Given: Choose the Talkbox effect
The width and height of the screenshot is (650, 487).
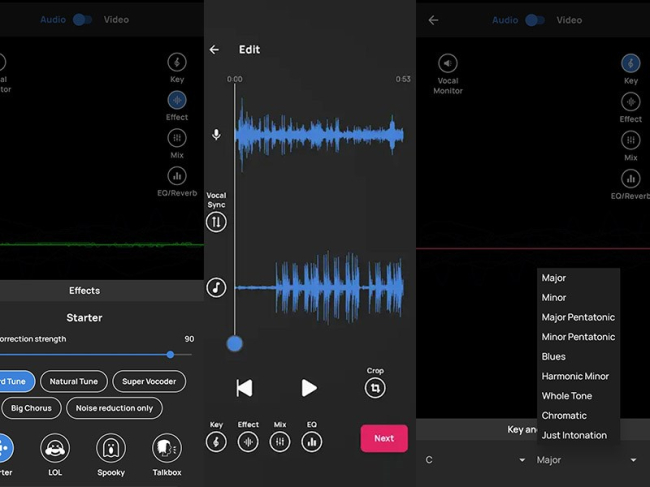Looking at the screenshot, I should click(x=167, y=448).
